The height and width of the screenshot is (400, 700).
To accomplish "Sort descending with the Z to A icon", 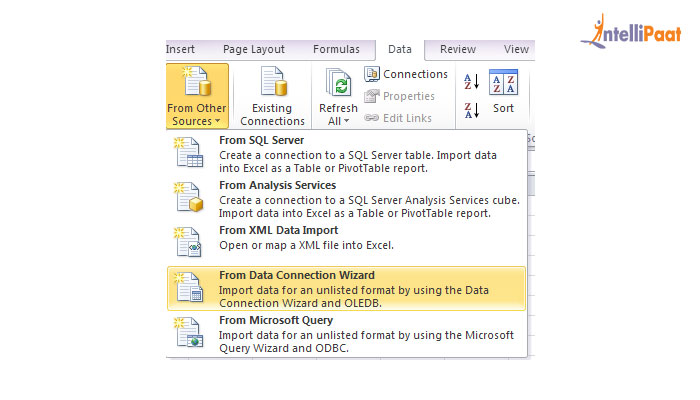I will click(x=471, y=110).
